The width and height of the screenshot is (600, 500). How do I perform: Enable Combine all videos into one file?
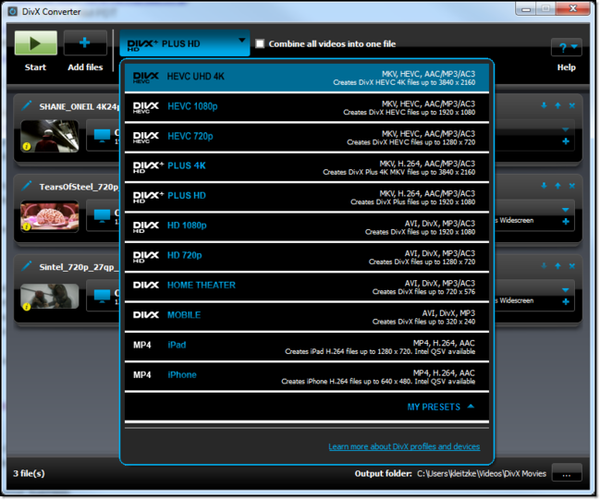260,44
